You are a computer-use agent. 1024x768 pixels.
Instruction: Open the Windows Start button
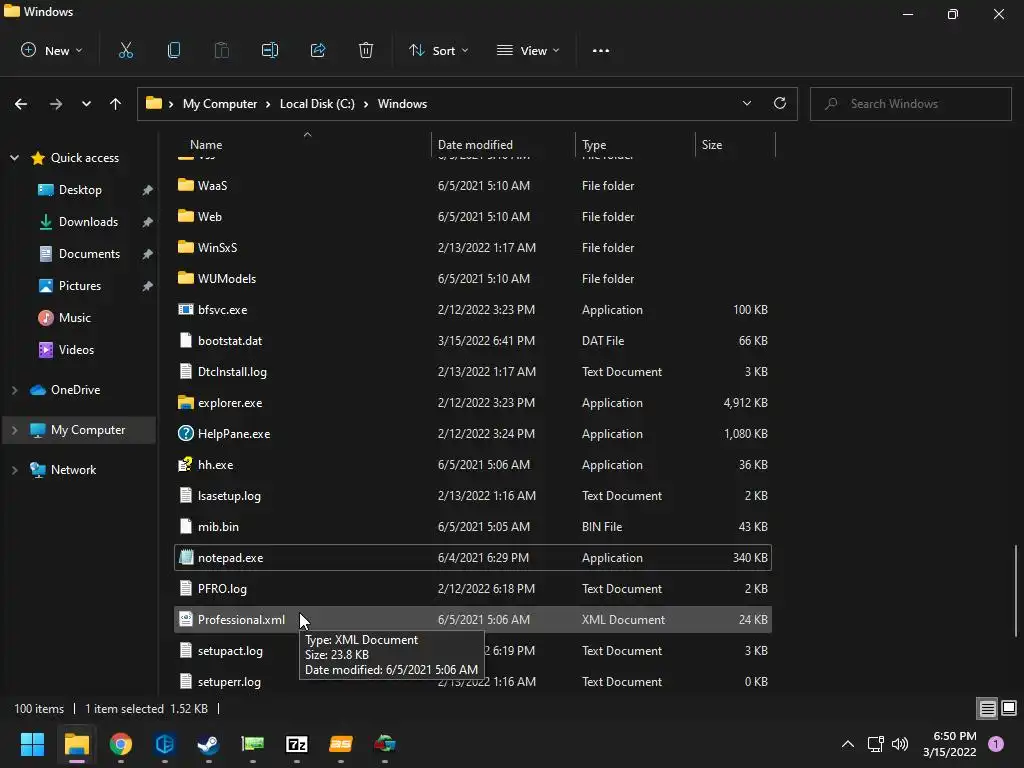click(x=32, y=744)
